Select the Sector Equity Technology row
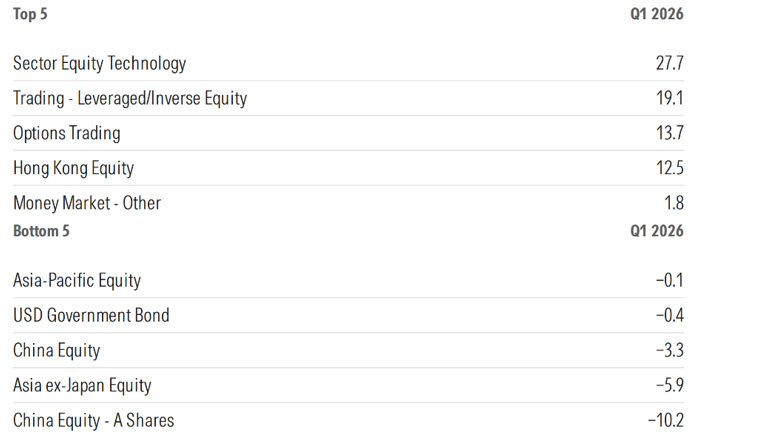 348,63
